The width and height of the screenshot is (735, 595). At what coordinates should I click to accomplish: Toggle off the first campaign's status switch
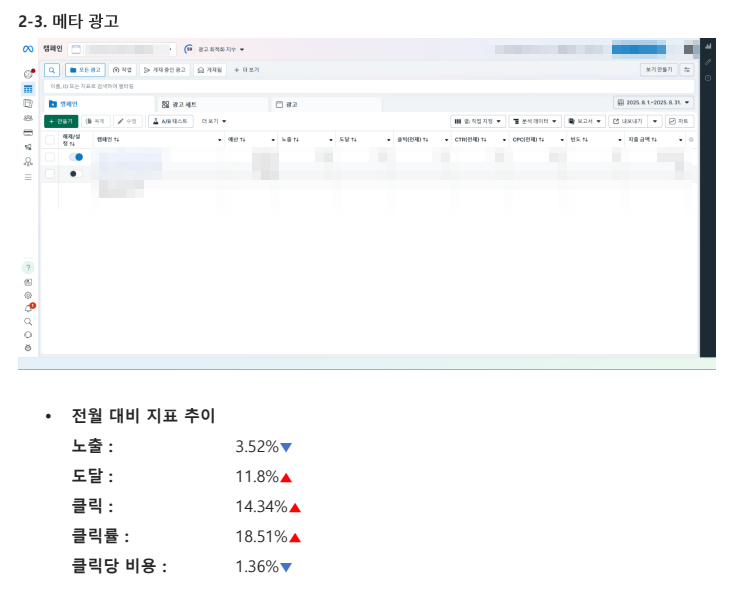[75, 157]
